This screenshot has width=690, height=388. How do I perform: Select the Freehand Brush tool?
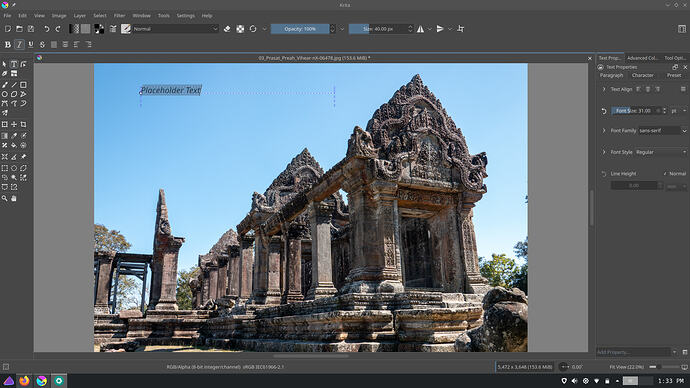(5, 85)
